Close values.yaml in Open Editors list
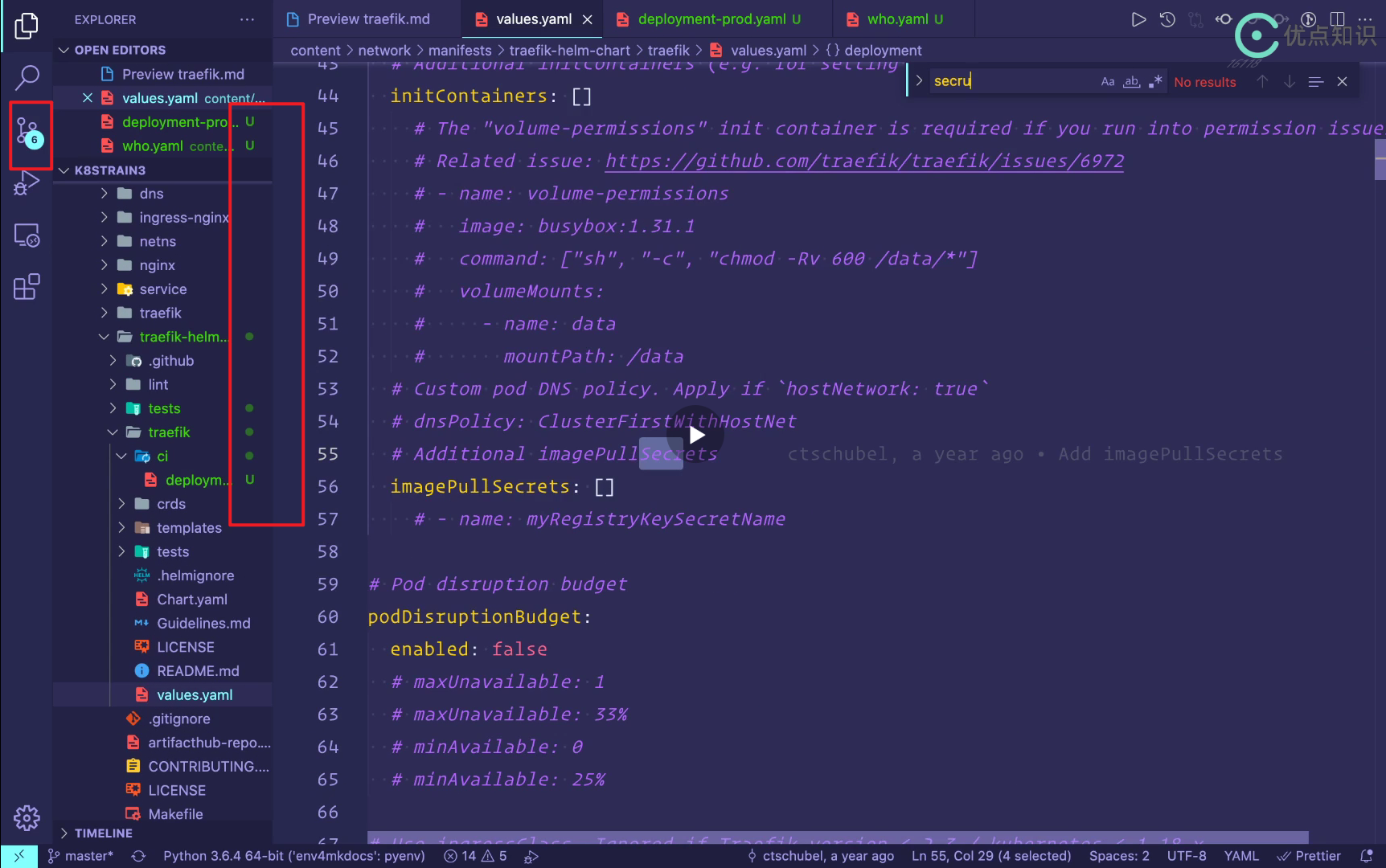The image size is (1386, 868). click(x=88, y=98)
